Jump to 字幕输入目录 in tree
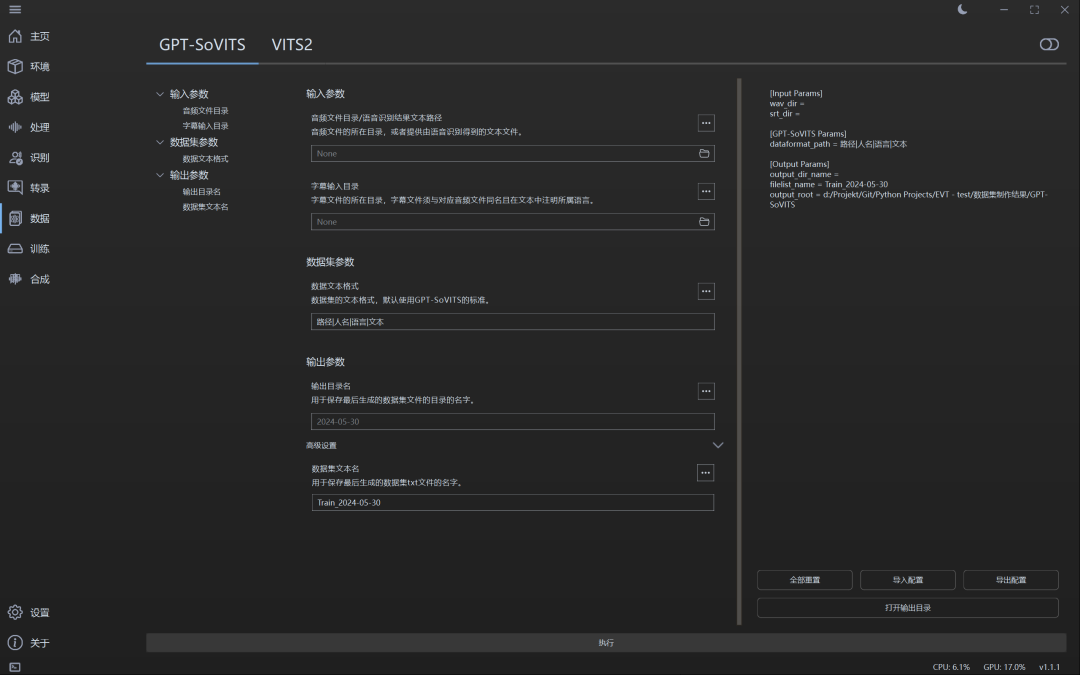Viewport: 1080px width, 675px height. [x=205, y=126]
